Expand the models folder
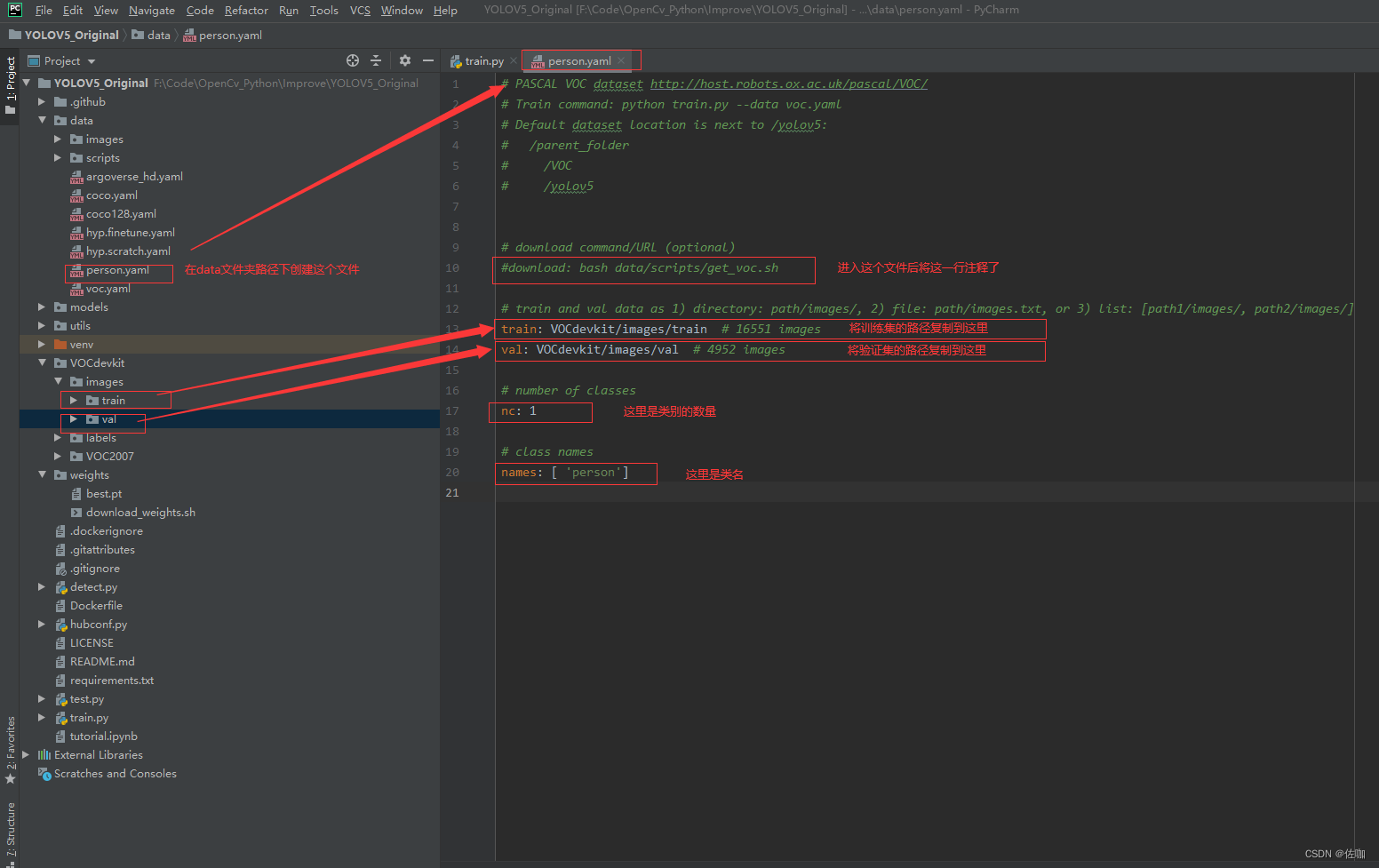 tap(42, 307)
